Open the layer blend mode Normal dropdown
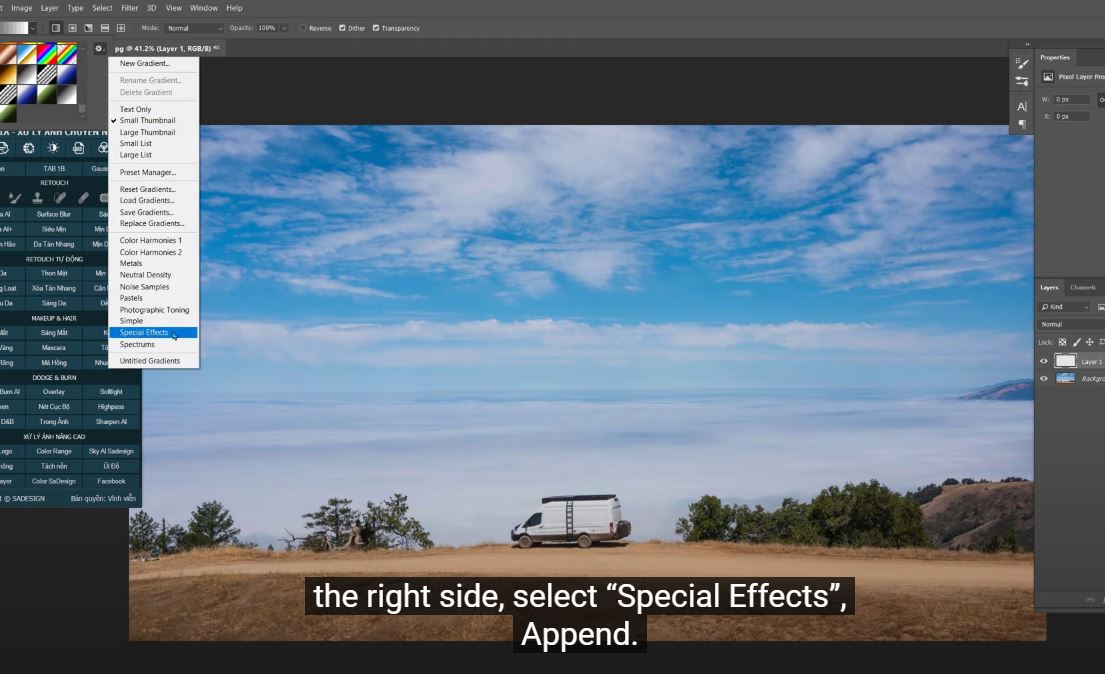Screen dimensions: 1105x674 (1070, 324)
